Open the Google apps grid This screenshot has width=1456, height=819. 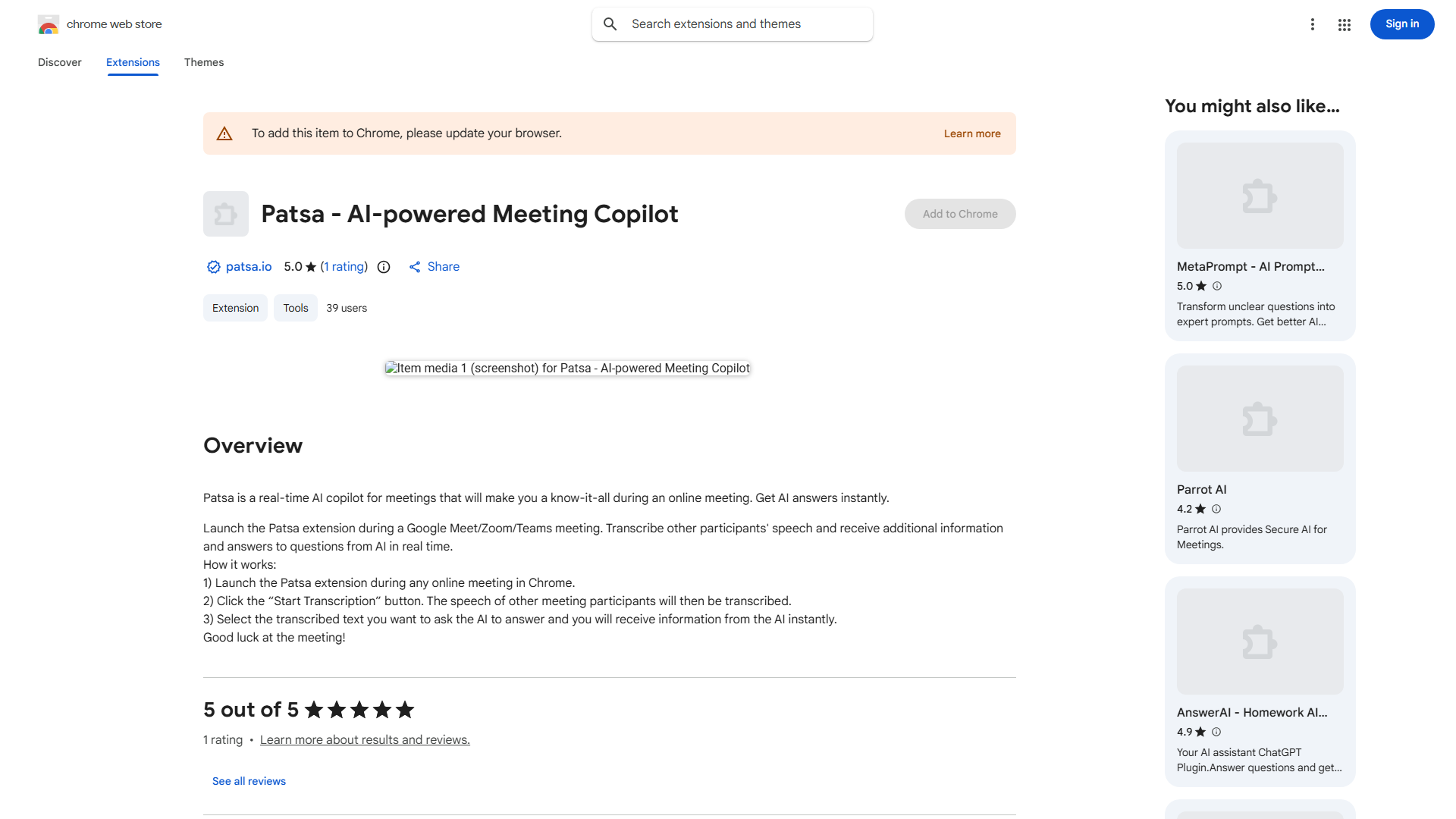point(1345,25)
